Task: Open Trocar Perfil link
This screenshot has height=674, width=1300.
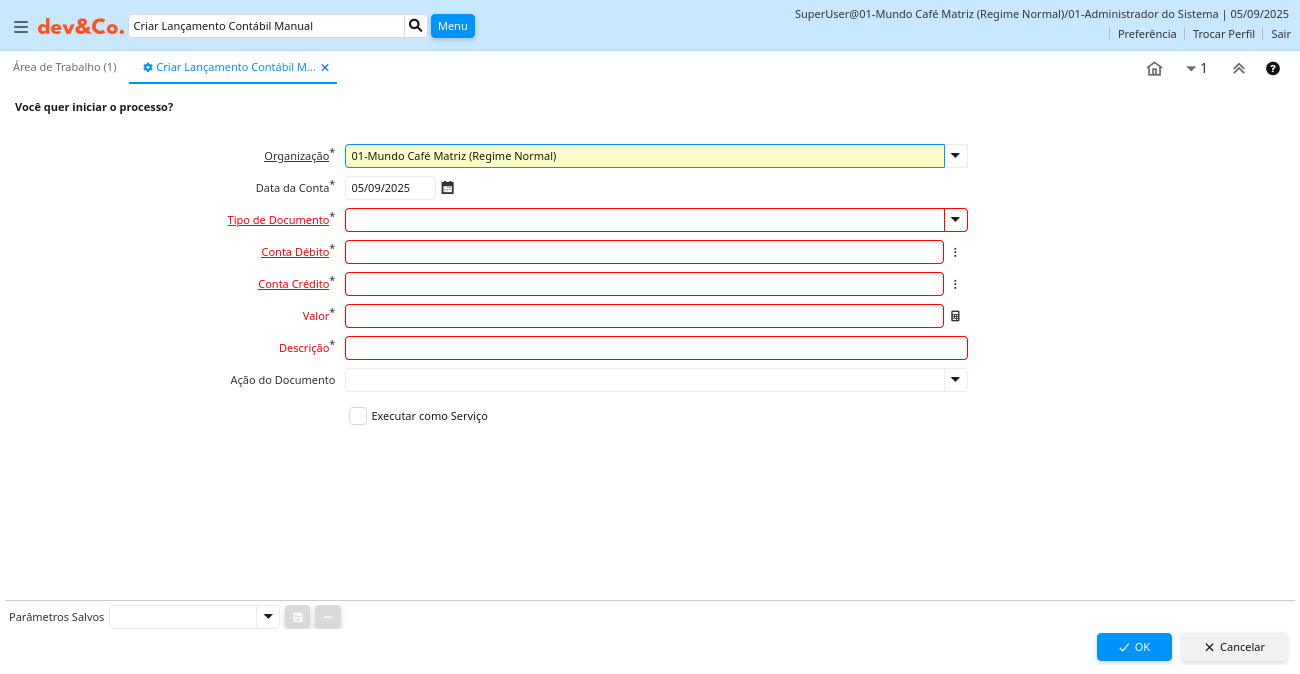Action: (x=1223, y=34)
